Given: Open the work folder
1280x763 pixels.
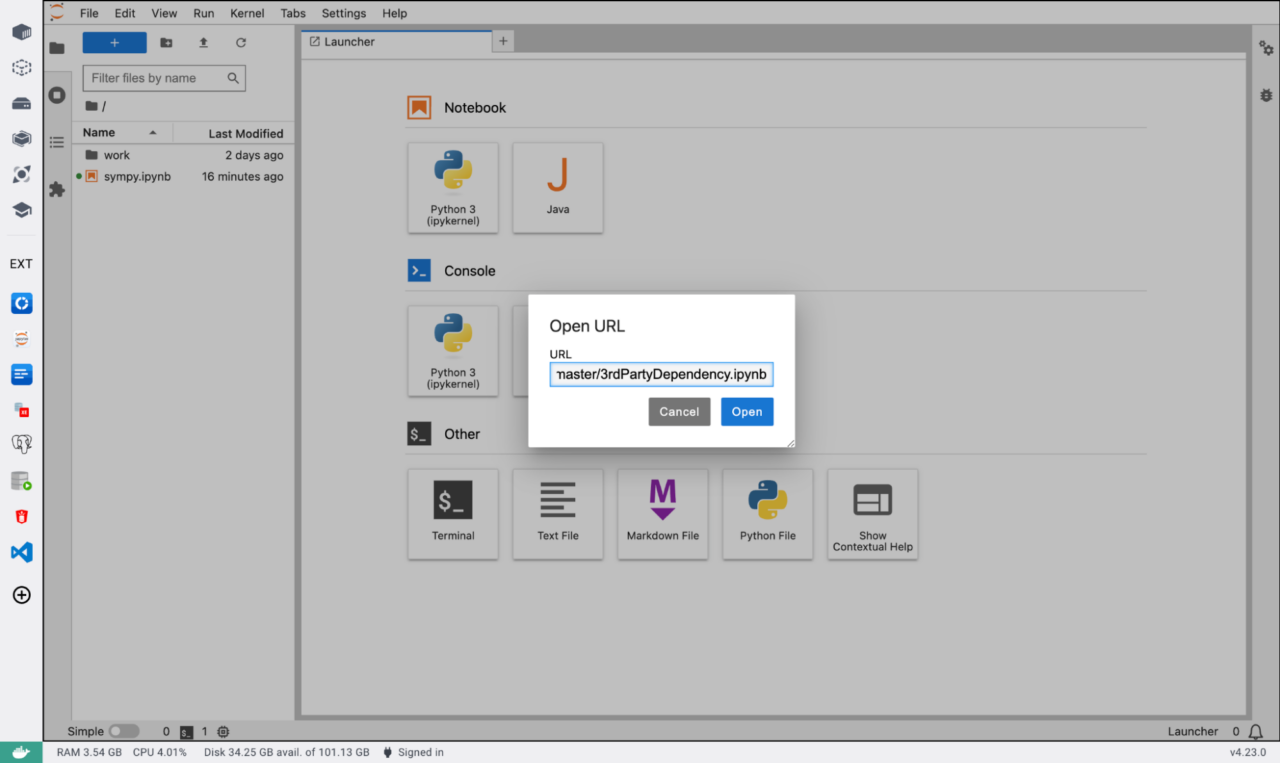Looking at the screenshot, I should (115, 155).
